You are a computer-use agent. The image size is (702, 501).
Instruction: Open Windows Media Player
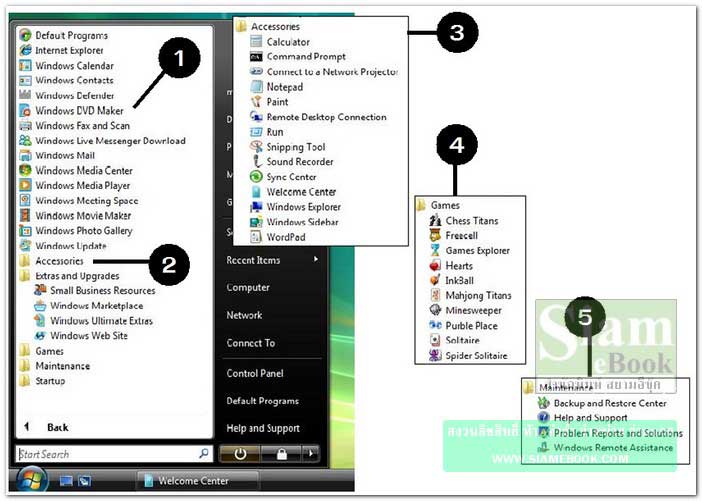pos(75,185)
